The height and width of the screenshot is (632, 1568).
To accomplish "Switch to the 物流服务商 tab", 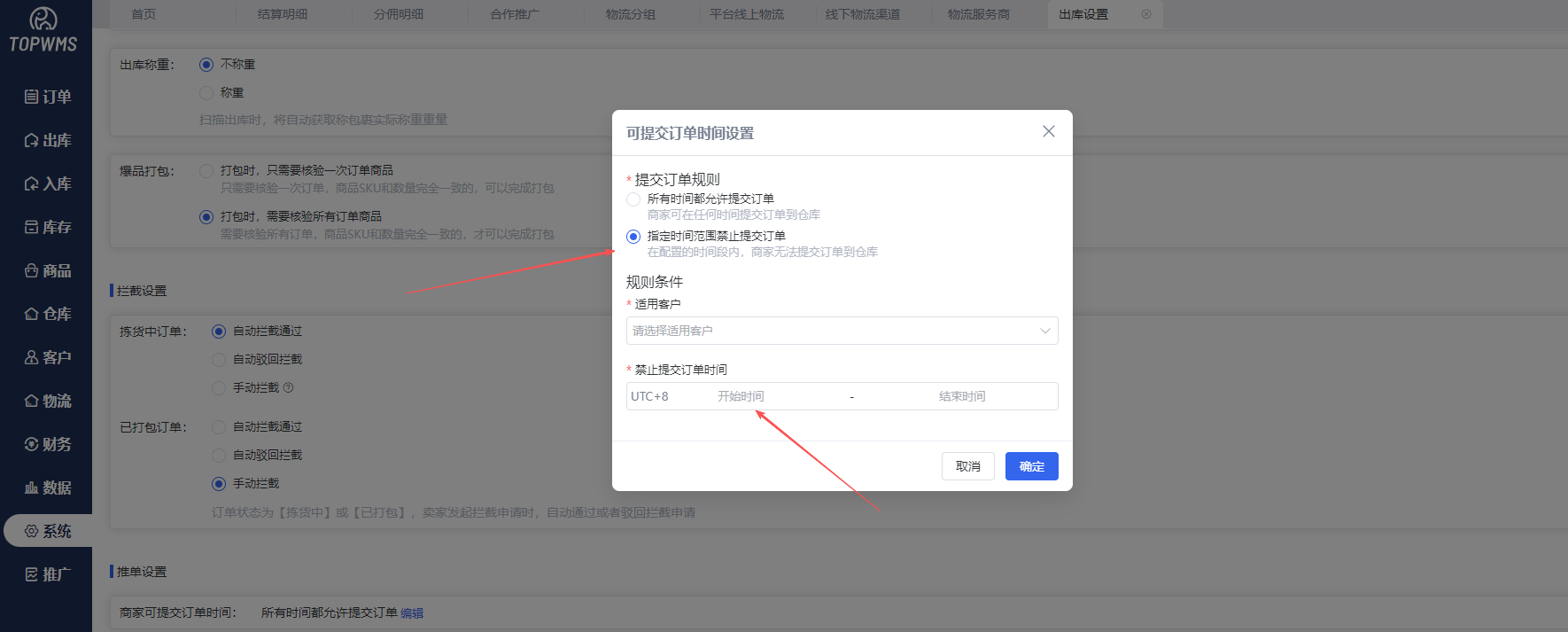I will [x=979, y=14].
